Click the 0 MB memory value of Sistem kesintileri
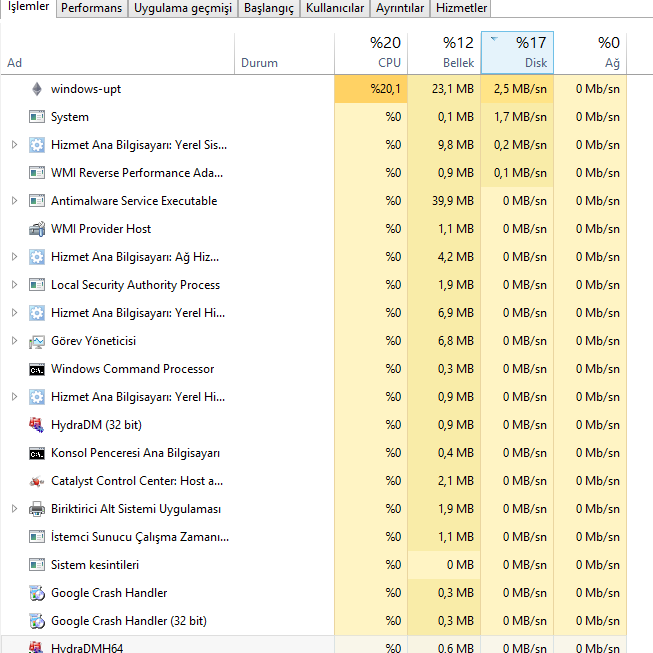 (x=460, y=565)
